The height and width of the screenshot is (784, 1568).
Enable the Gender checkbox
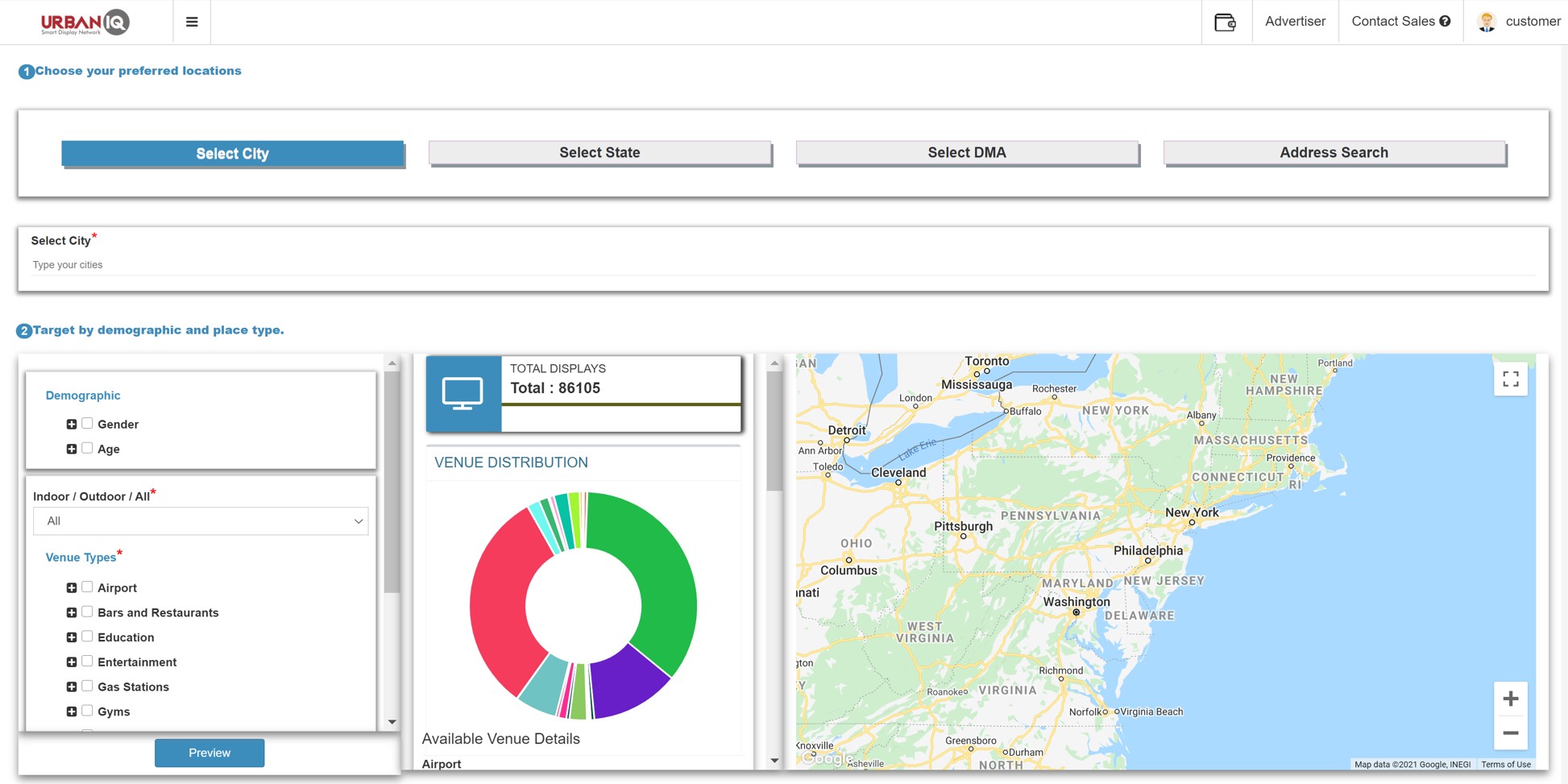(87, 423)
